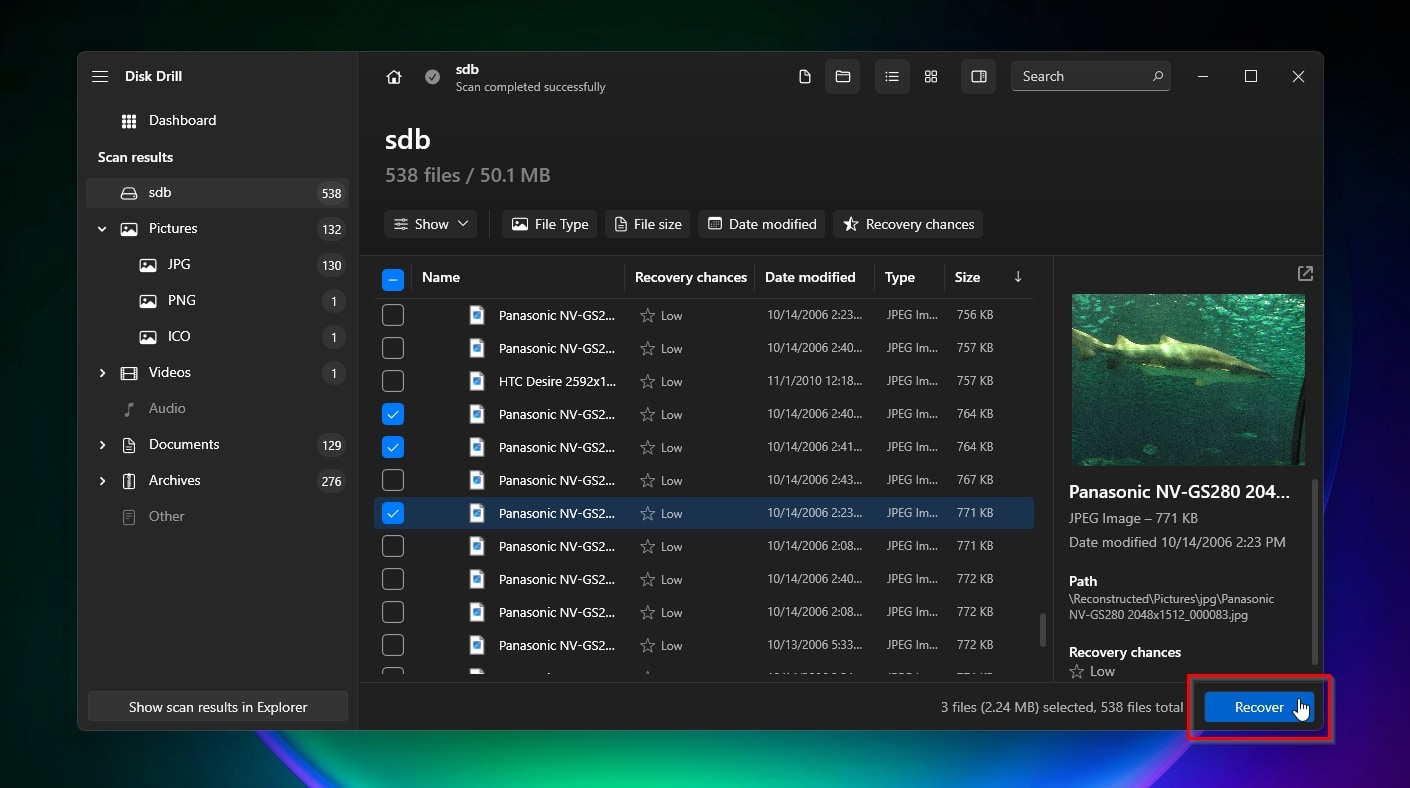1410x788 pixels.
Task: Select the file view icon
Action: click(805, 77)
